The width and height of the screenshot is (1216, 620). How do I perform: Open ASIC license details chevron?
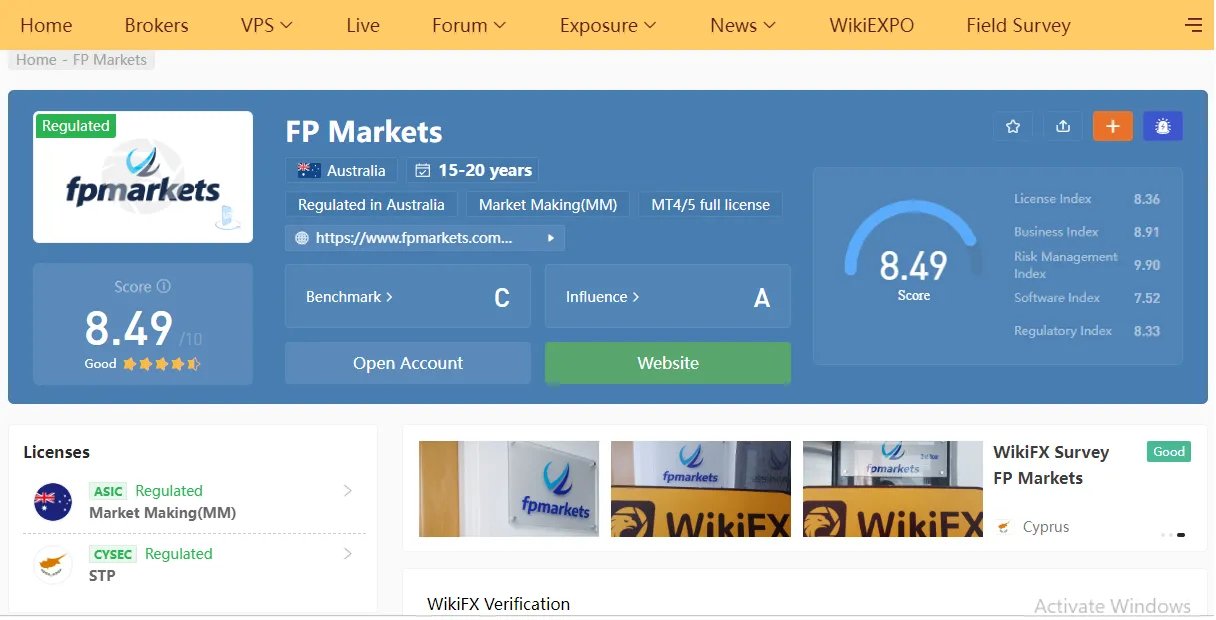point(348,491)
